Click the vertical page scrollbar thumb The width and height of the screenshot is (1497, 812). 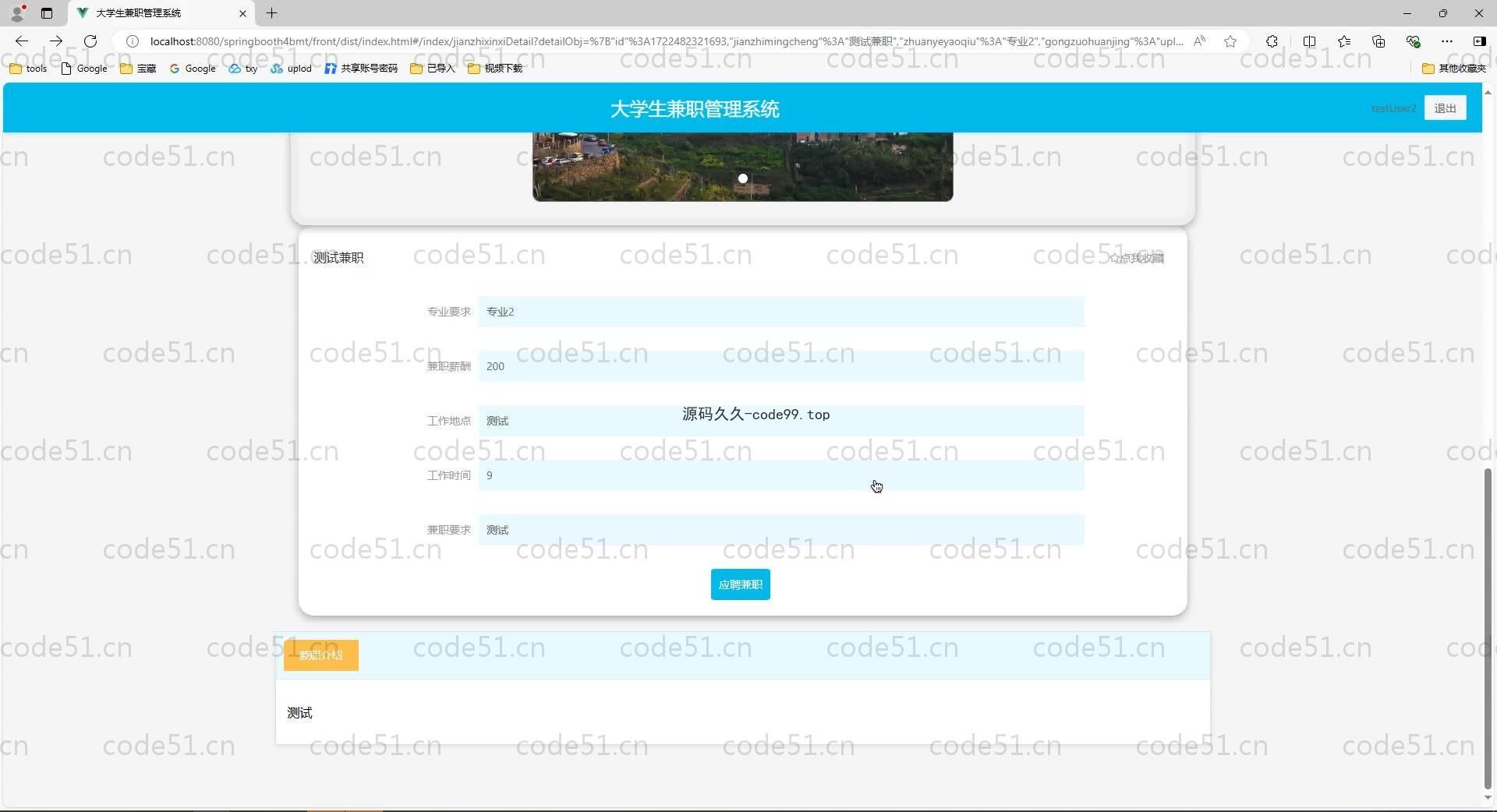1488,623
